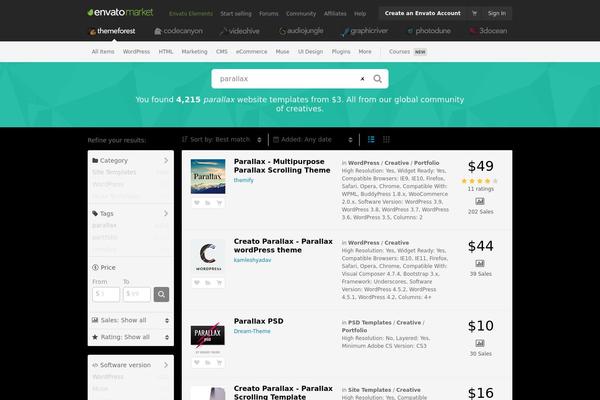Viewport: 600px width, 400px height.
Task: Expand the Software version filter chevron
Action: click(x=166, y=365)
